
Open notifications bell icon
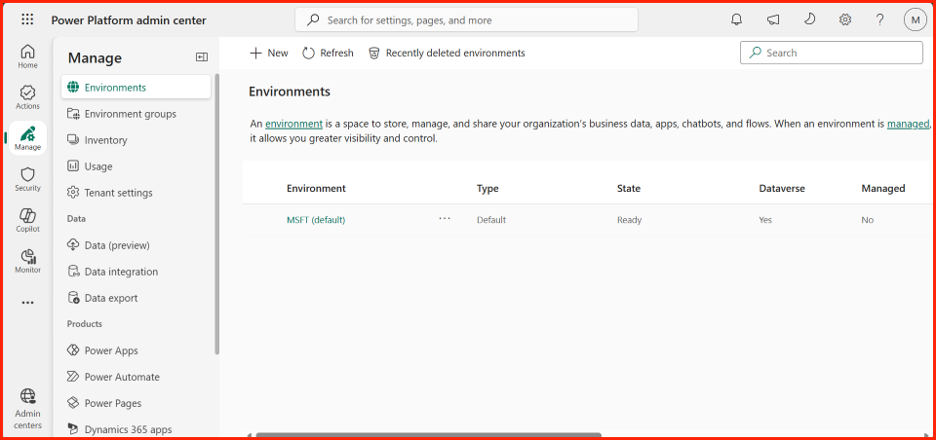[737, 20]
